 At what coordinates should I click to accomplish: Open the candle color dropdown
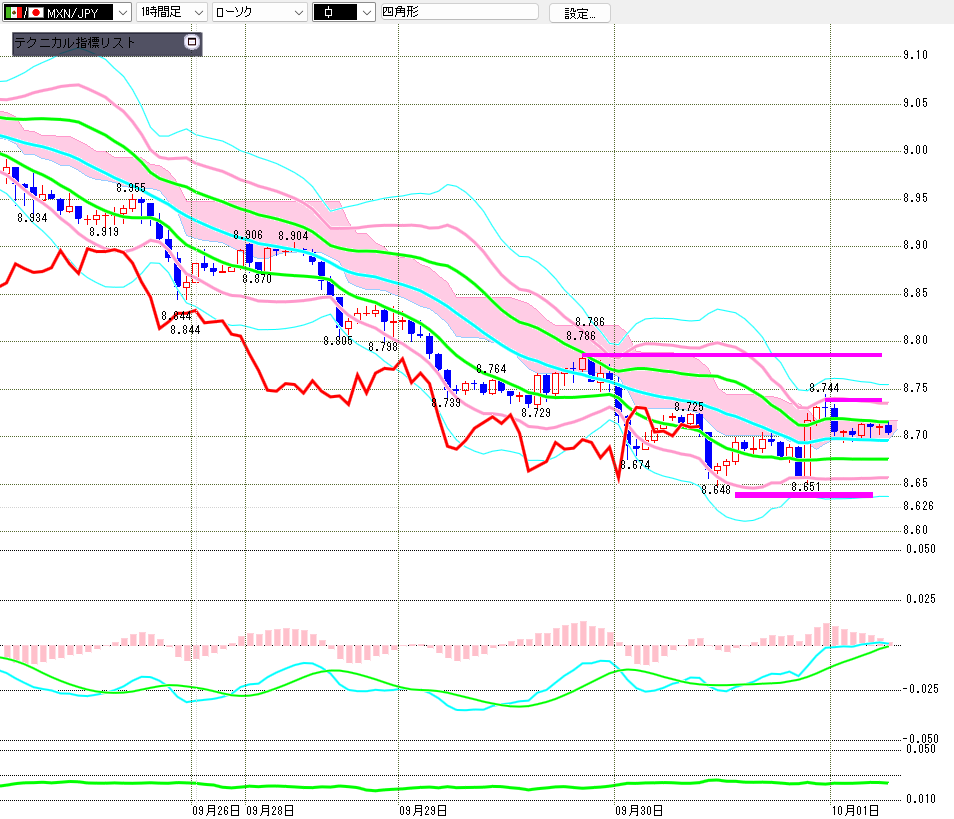tap(344, 12)
